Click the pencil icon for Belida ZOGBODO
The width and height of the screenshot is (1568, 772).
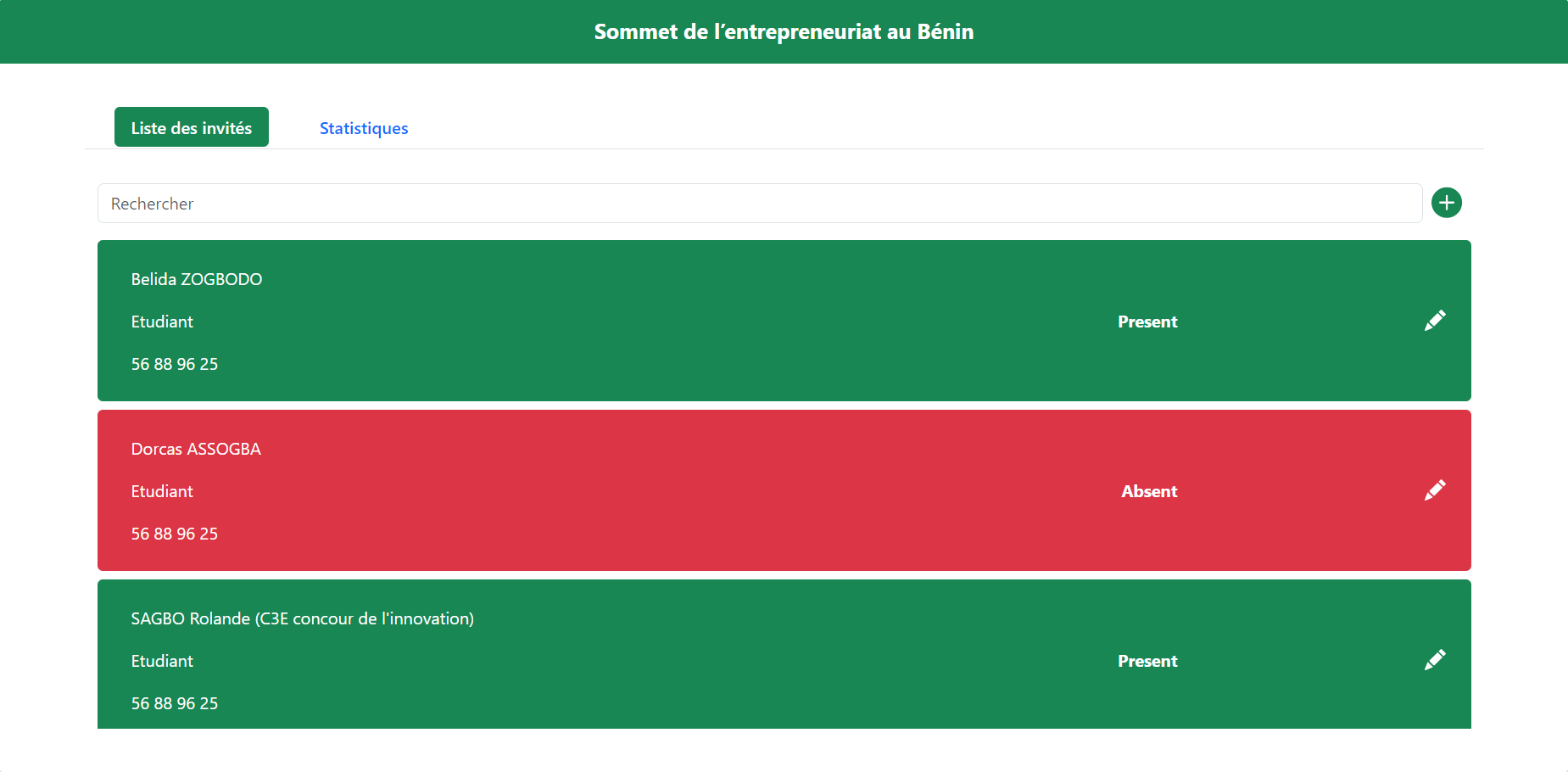click(x=1434, y=321)
